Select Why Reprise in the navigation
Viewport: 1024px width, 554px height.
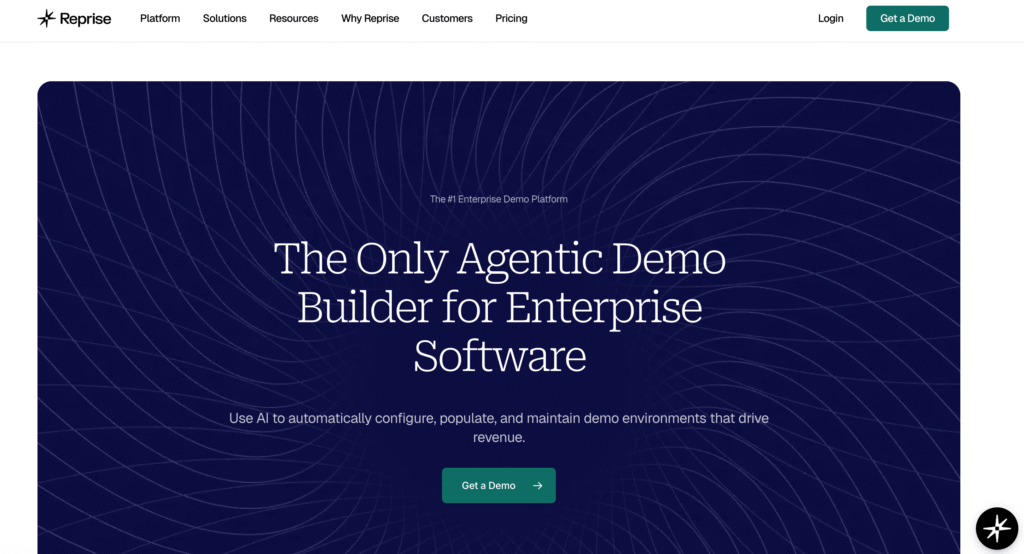coord(370,19)
